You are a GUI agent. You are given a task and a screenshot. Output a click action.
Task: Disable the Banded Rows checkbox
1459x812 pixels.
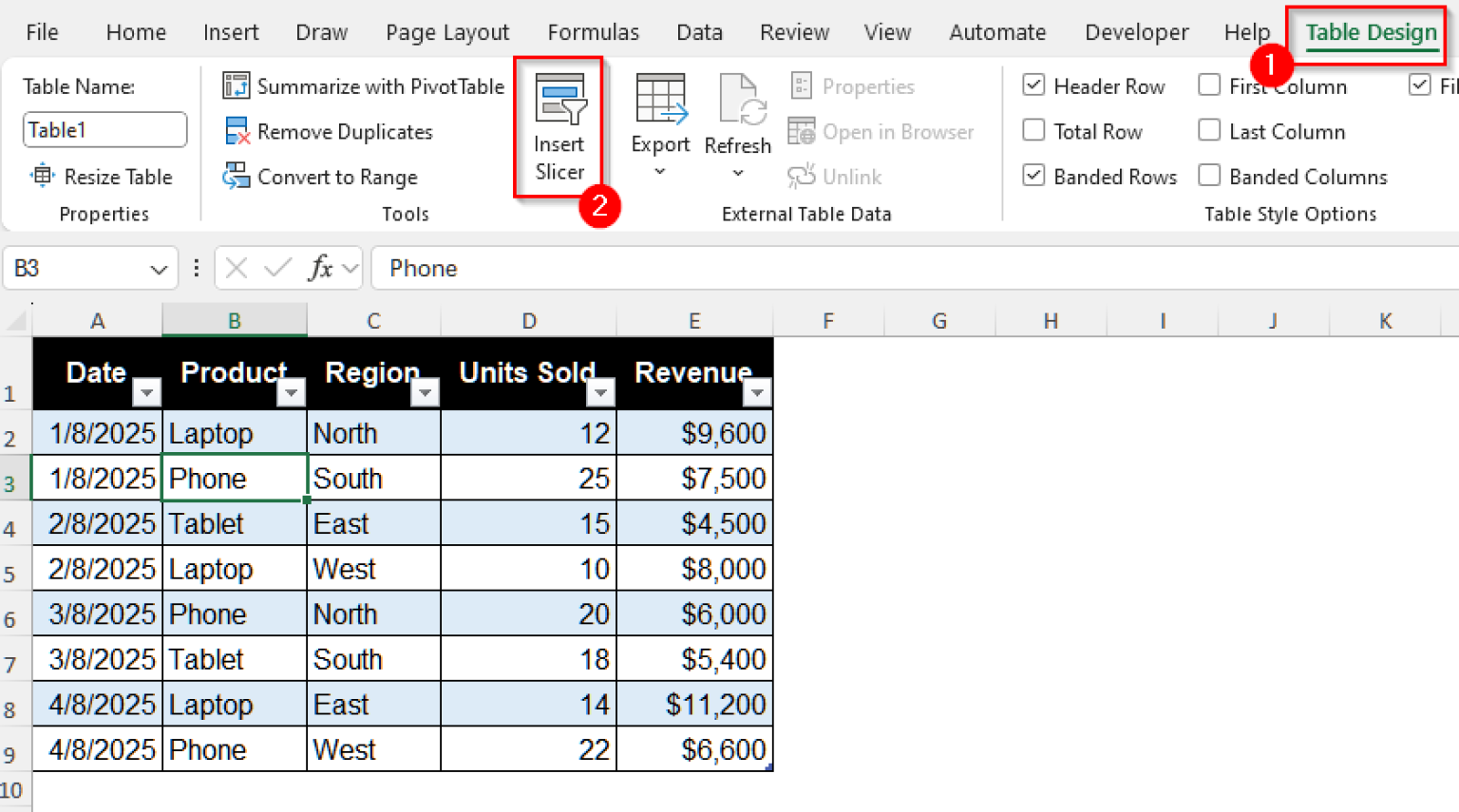point(1033,176)
